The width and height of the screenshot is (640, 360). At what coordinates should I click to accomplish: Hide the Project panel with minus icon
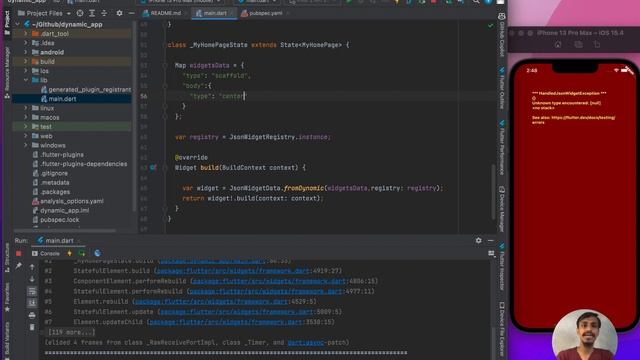pos(131,13)
